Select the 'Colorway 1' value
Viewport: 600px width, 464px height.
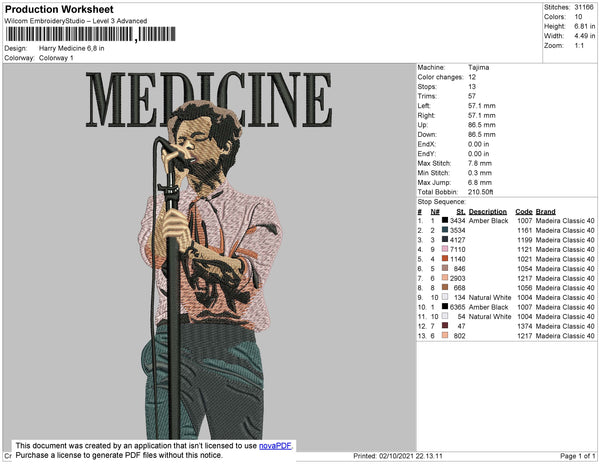click(x=56, y=58)
